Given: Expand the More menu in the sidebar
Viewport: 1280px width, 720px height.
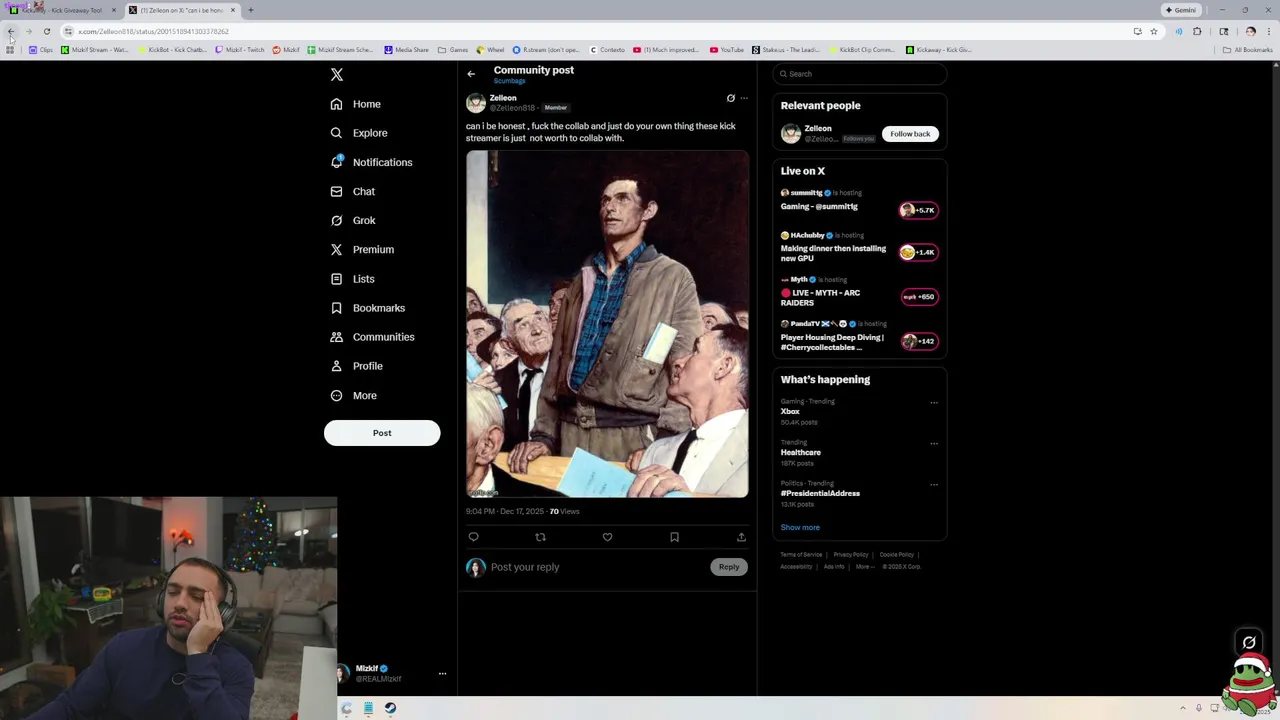Looking at the screenshot, I should [354, 395].
